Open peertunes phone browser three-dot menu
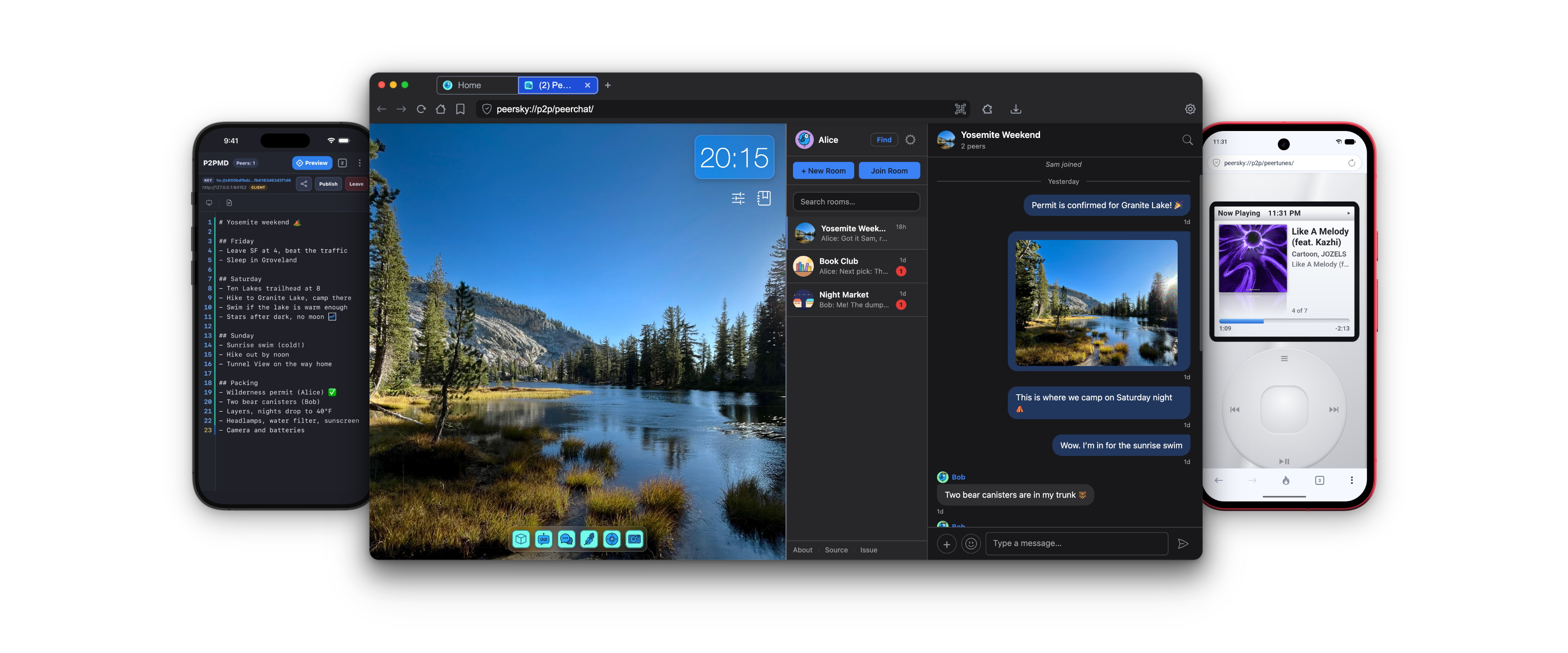Viewport: 1568px width, 653px height. [x=1351, y=480]
